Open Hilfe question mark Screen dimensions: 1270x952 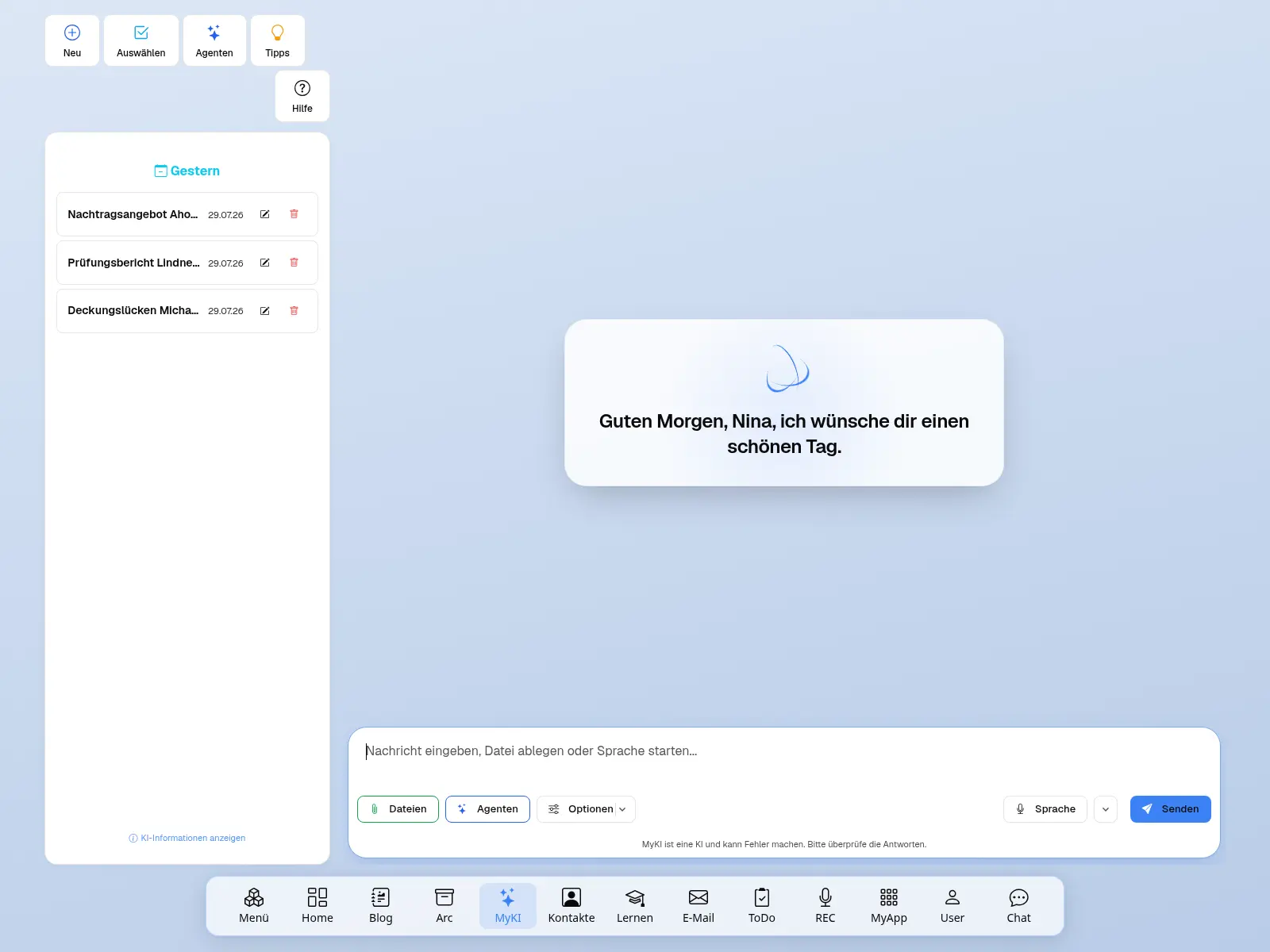302,96
